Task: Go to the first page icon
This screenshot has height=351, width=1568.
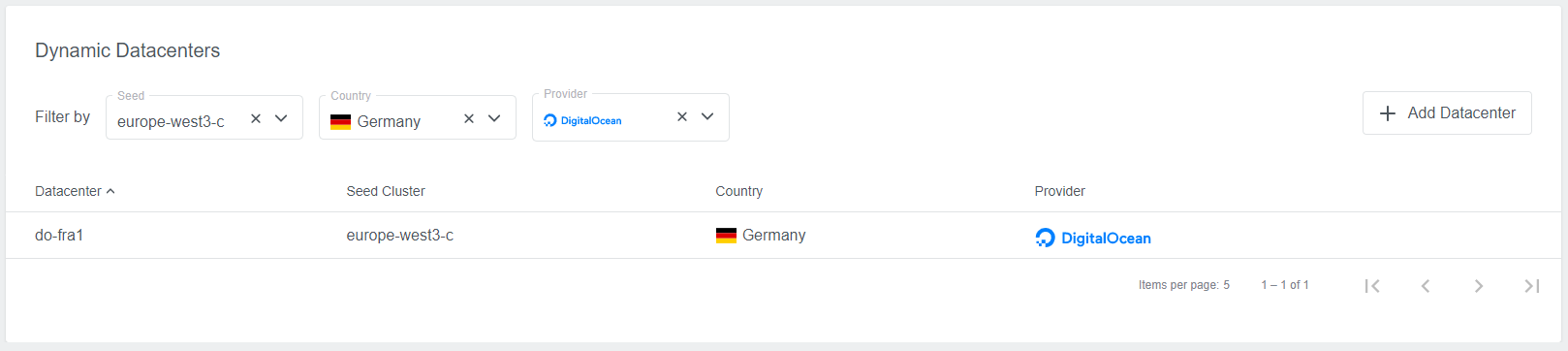Action: 1372,285
